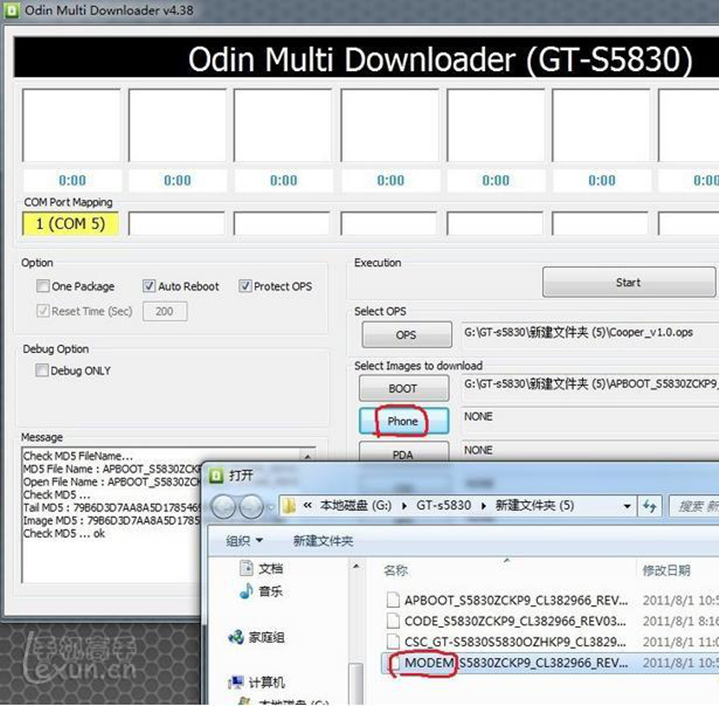Toggle the Auto Reboot checkbox

point(149,286)
